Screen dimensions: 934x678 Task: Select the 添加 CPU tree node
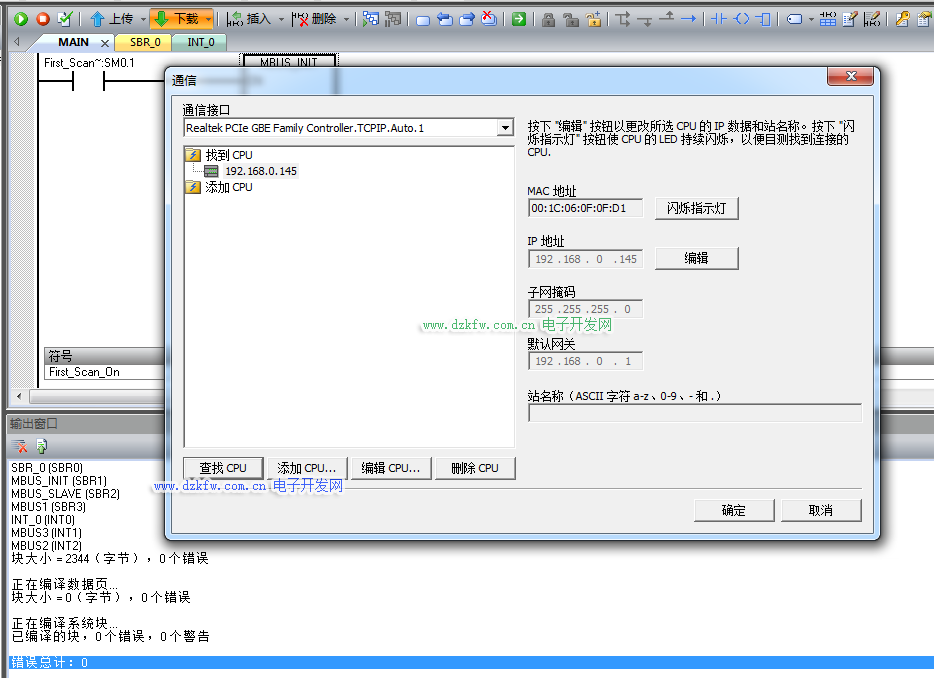228,187
